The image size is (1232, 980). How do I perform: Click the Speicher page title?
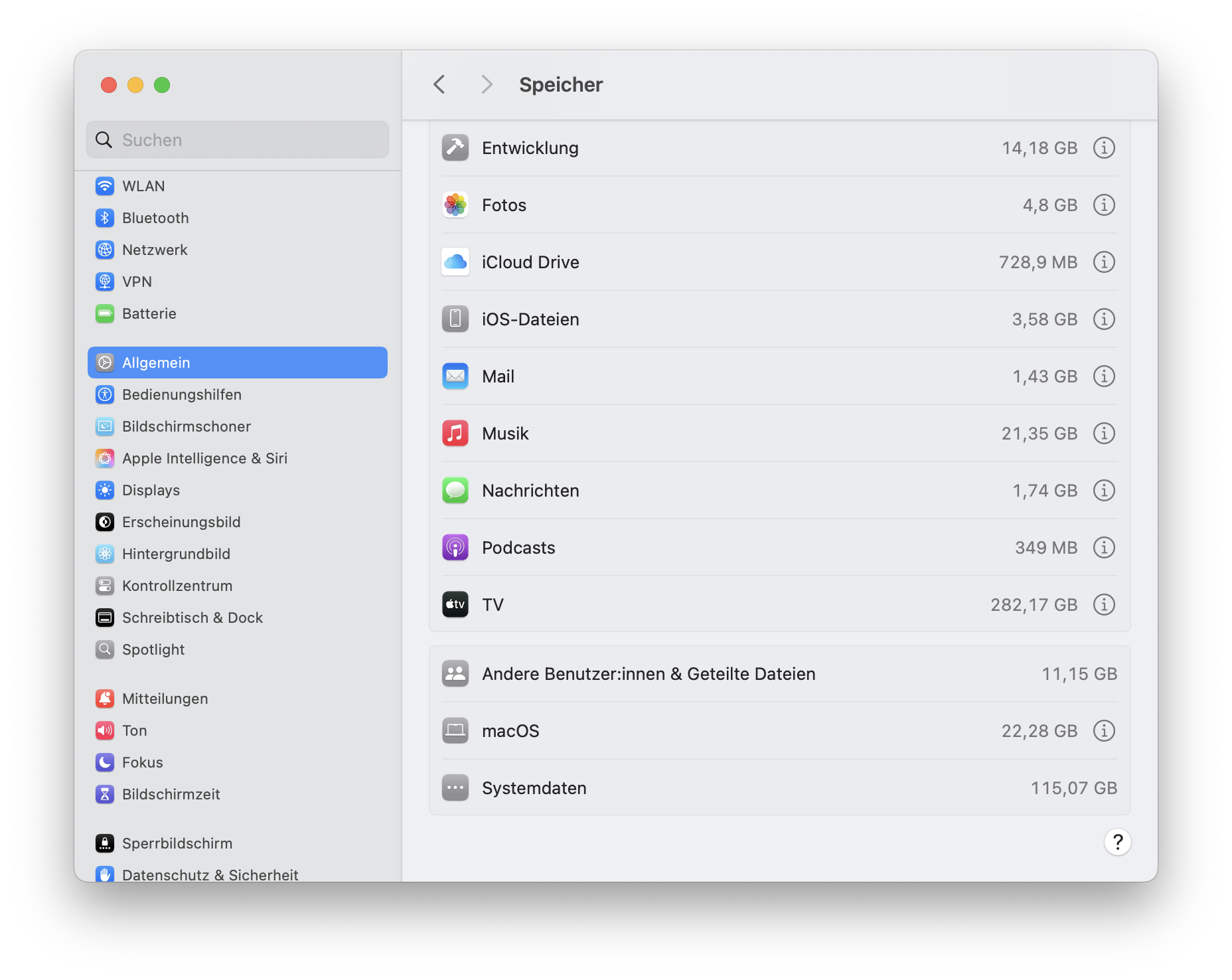pyautogui.click(x=561, y=85)
